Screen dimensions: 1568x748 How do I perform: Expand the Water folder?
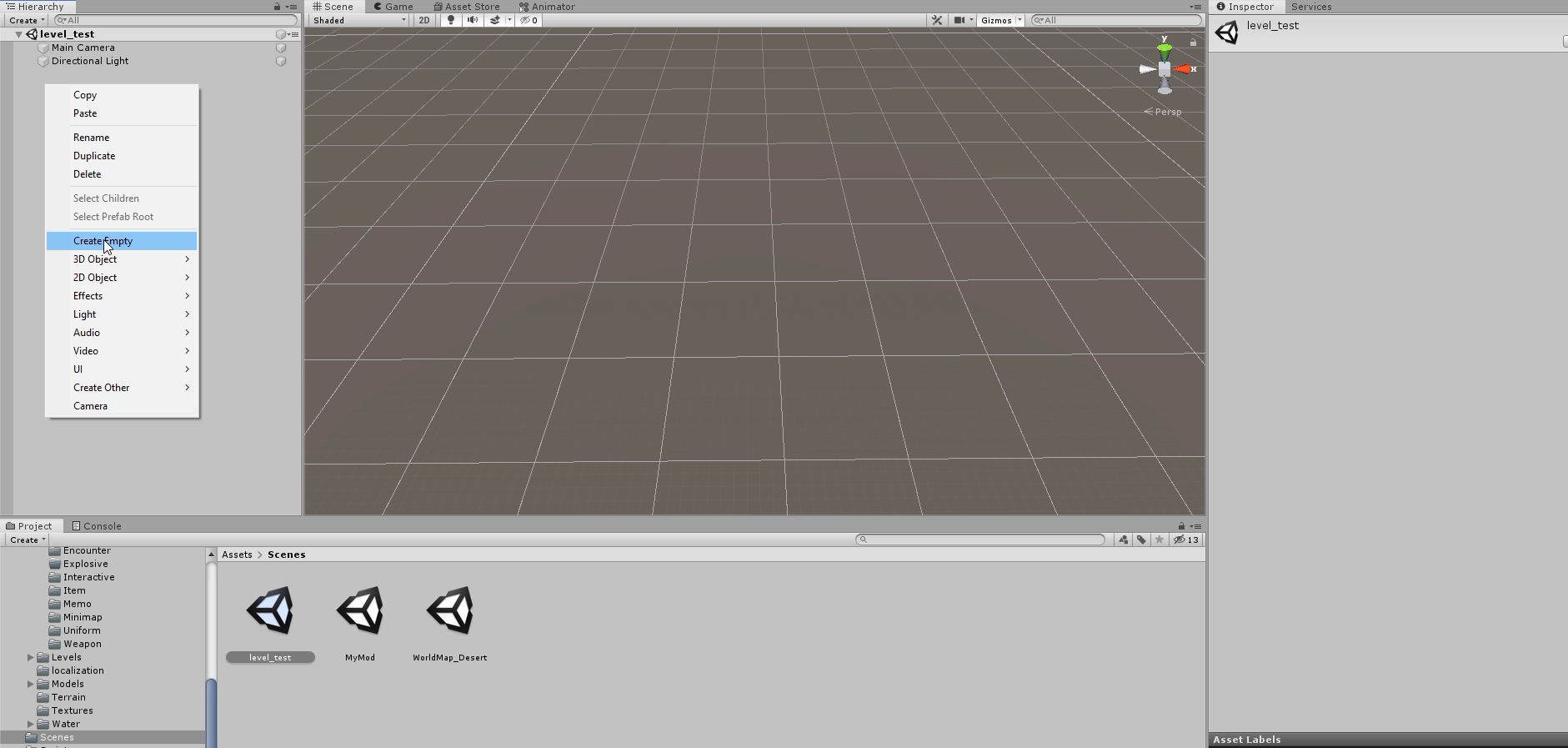[x=31, y=724]
